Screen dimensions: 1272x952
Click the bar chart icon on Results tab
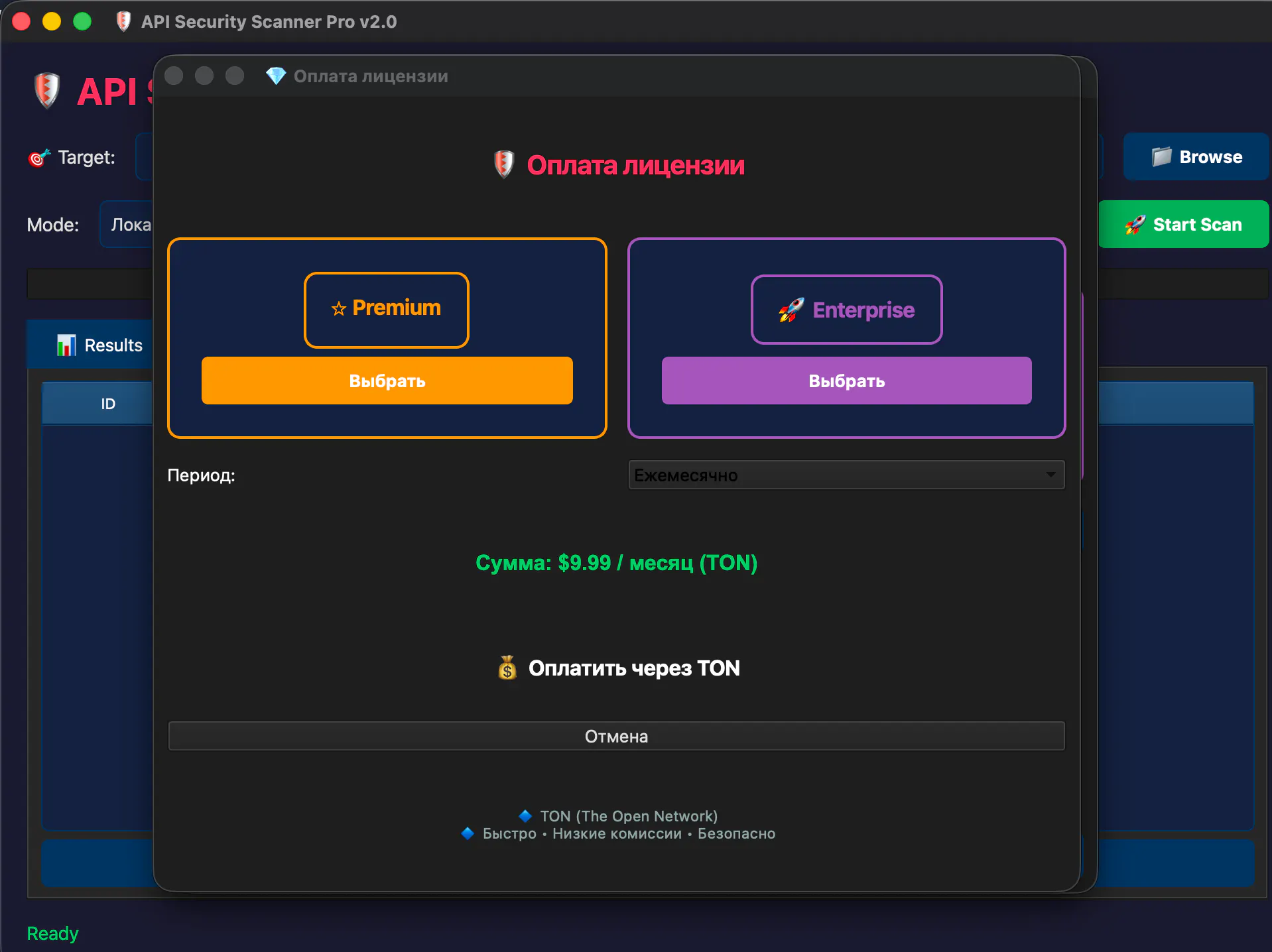[x=66, y=345]
